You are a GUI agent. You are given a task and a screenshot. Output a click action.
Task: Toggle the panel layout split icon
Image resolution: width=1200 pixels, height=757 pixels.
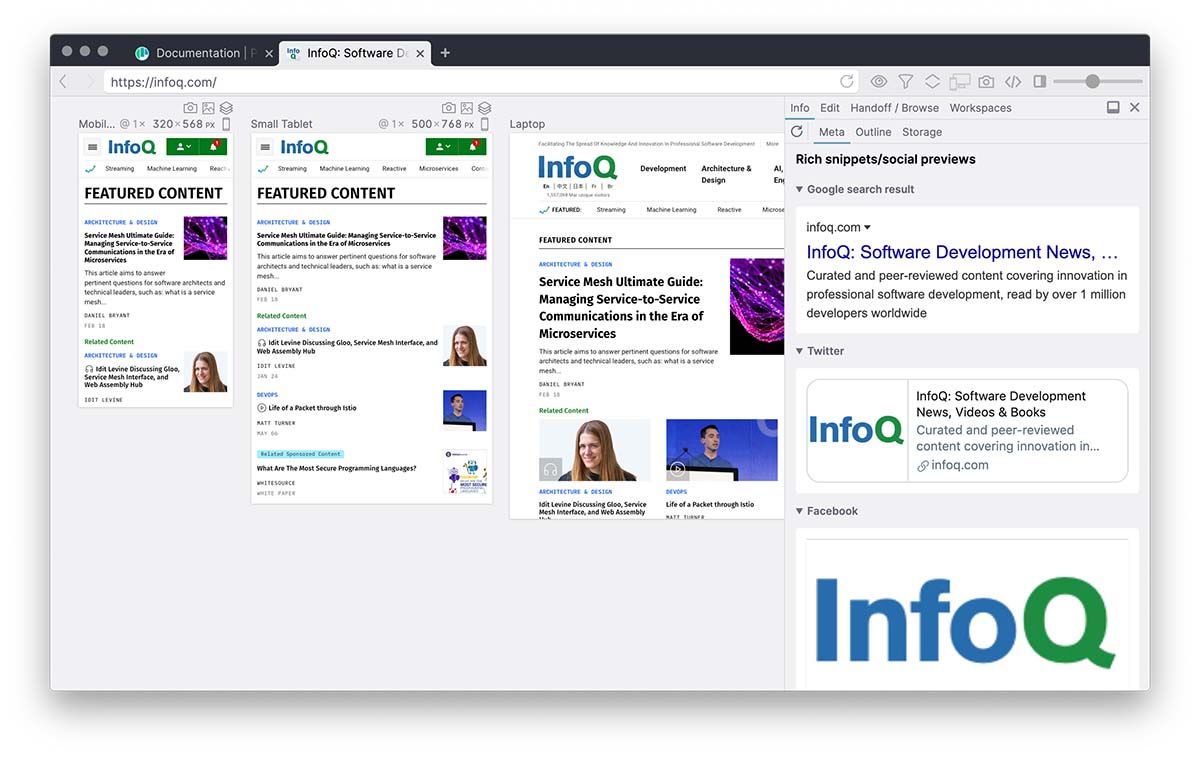point(1040,81)
